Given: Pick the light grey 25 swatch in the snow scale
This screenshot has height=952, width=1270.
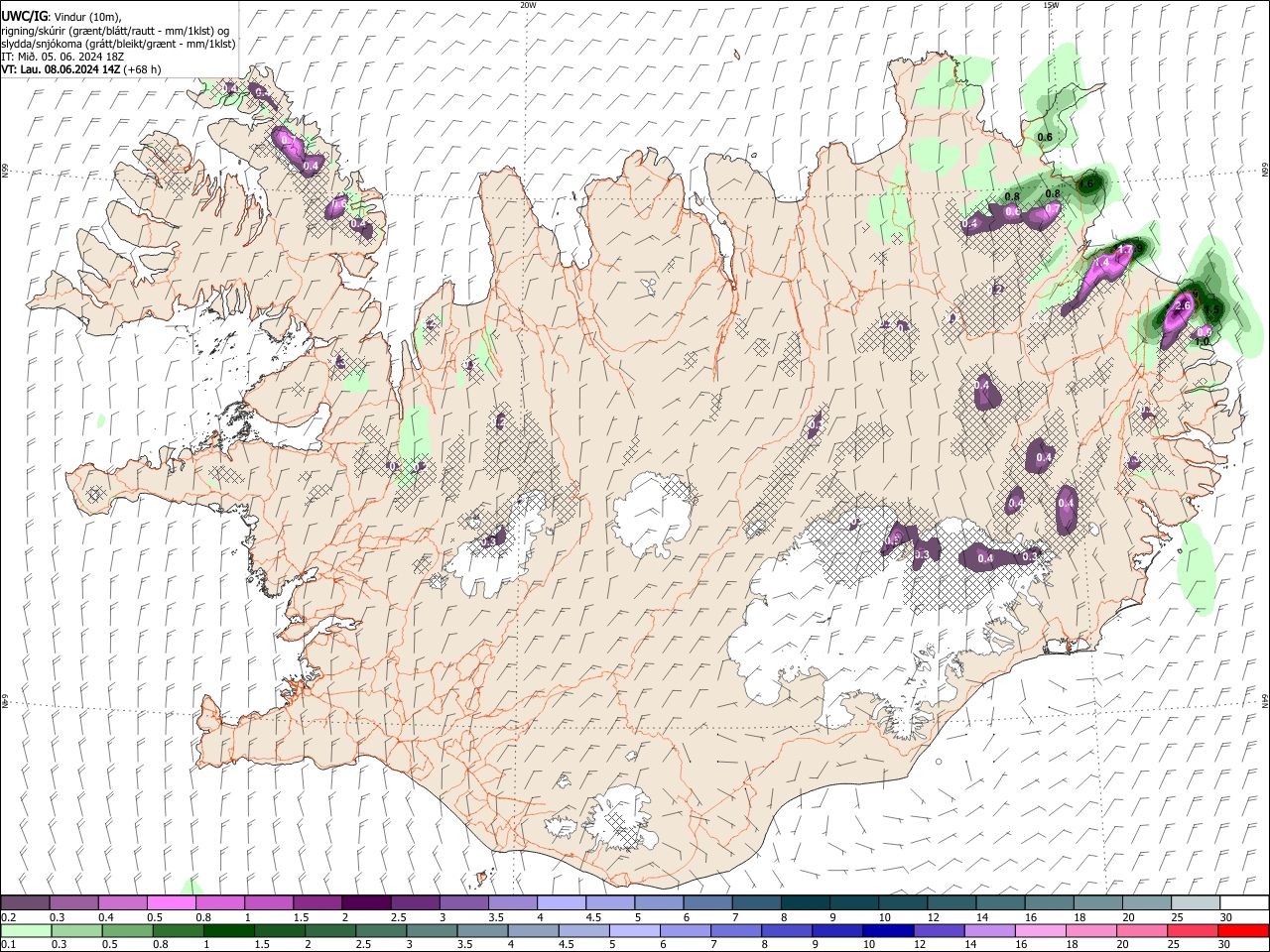Looking at the screenshot, I should tap(1195, 902).
